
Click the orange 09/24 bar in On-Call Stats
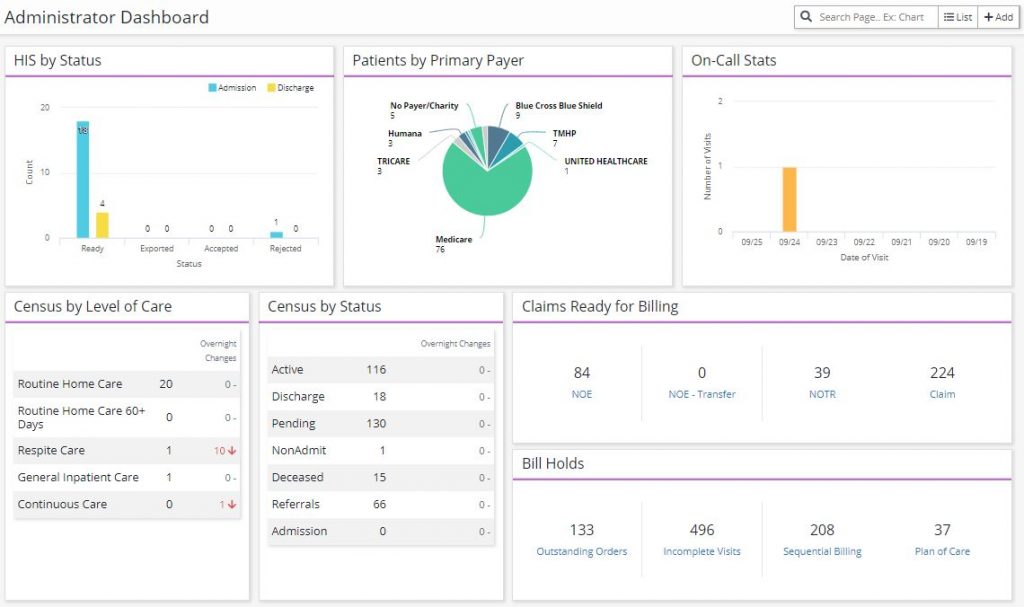(x=791, y=200)
